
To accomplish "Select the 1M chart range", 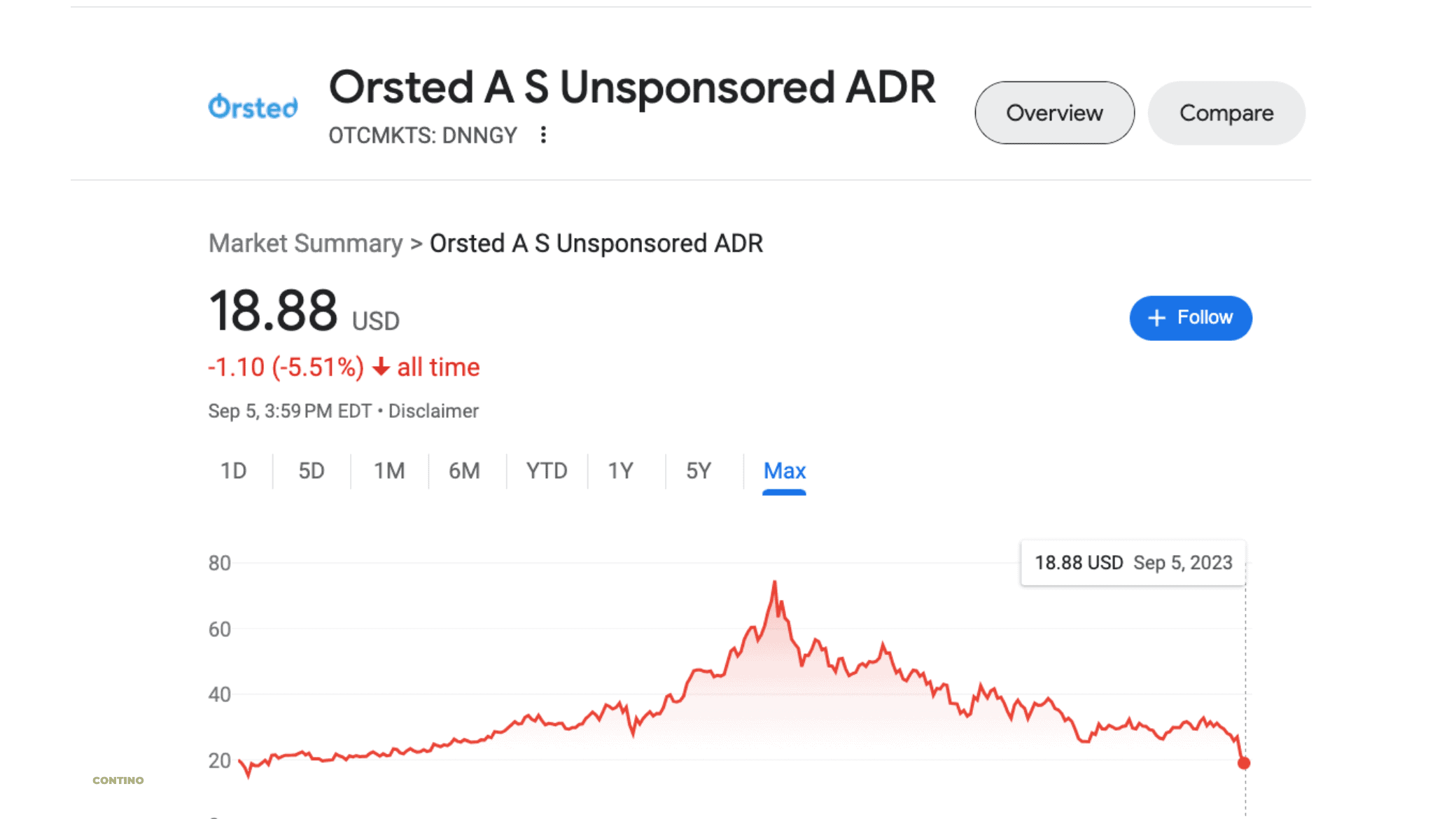I will point(389,471).
